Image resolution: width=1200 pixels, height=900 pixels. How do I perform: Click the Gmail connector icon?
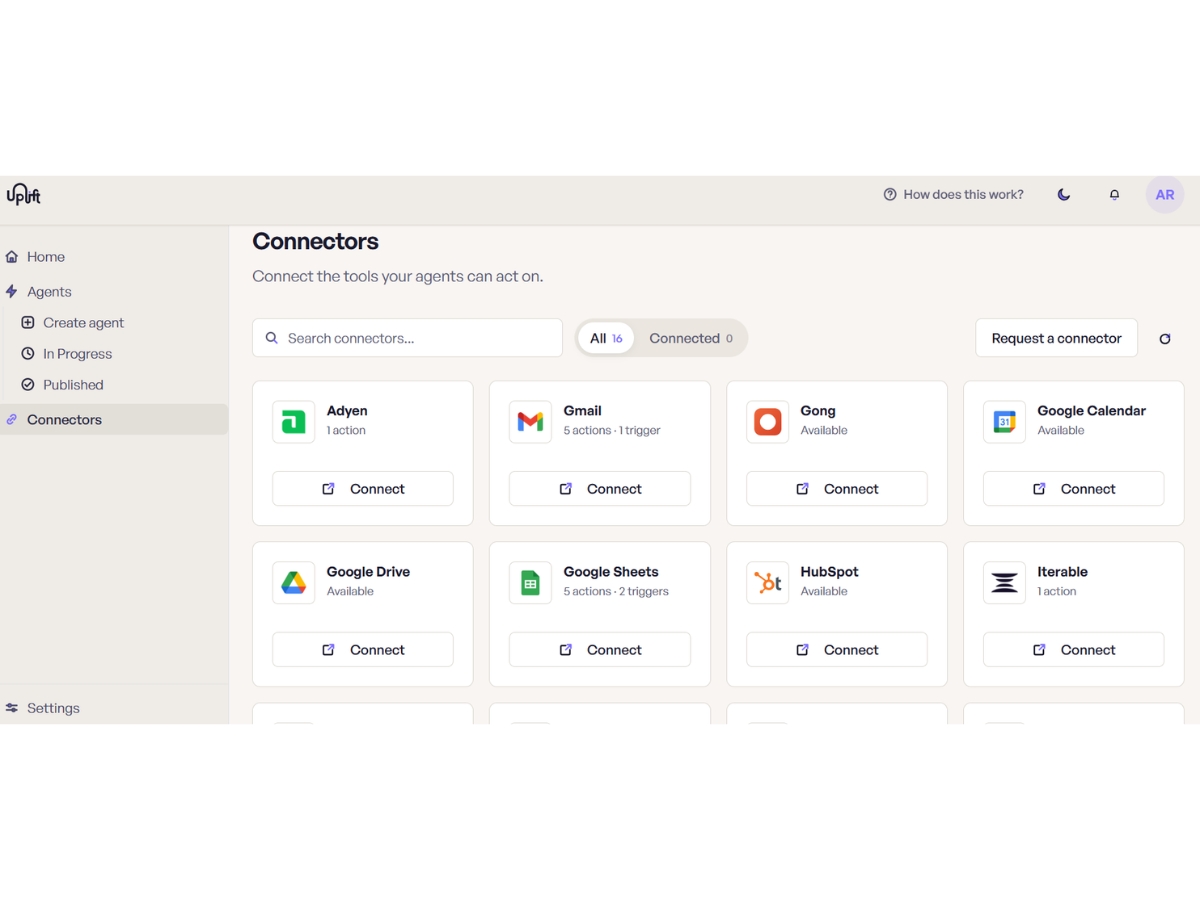530,422
